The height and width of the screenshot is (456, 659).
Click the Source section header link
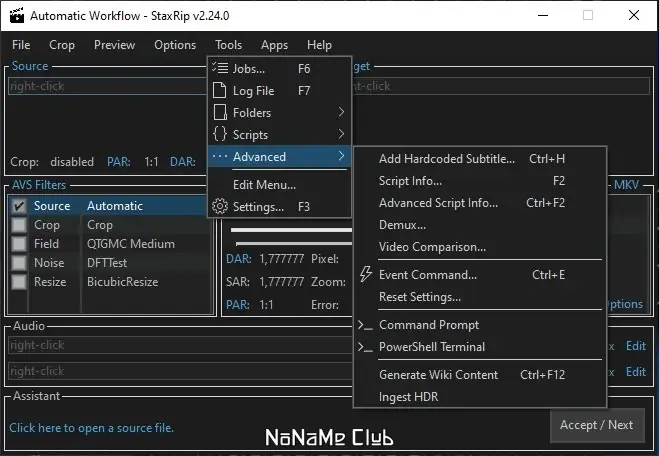coord(30,66)
